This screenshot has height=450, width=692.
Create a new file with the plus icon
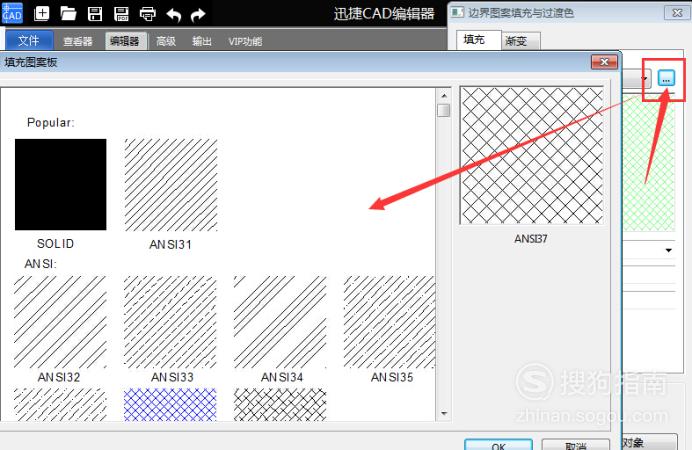pyautogui.click(x=41, y=14)
